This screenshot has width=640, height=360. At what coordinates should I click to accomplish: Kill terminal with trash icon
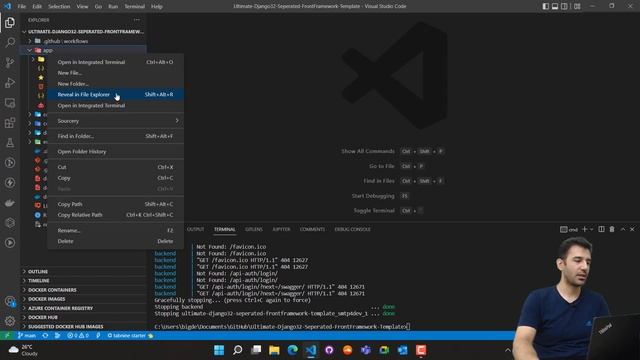(612, 229)
